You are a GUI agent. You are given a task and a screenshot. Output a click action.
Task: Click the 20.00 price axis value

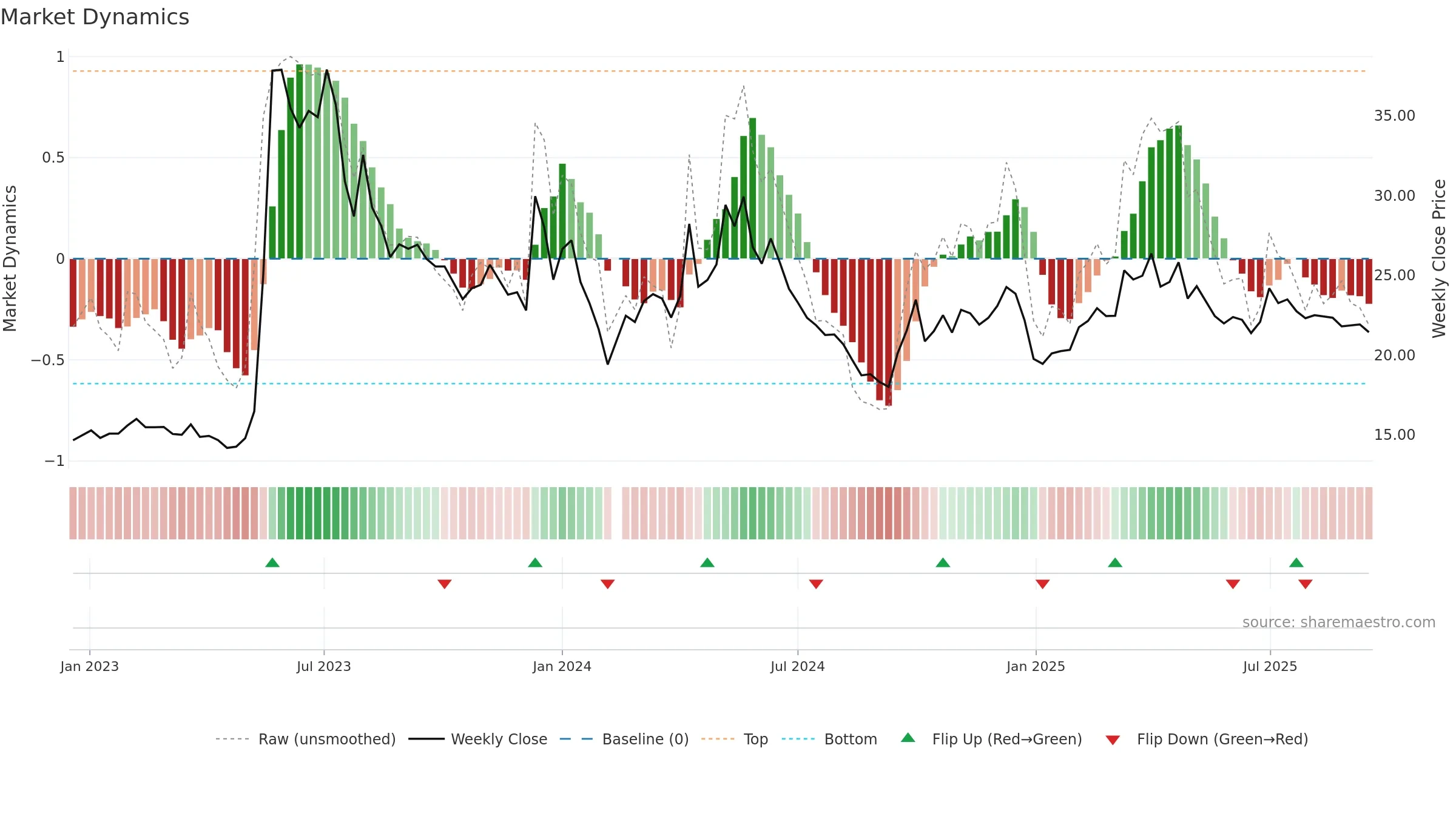point(1395,355)
